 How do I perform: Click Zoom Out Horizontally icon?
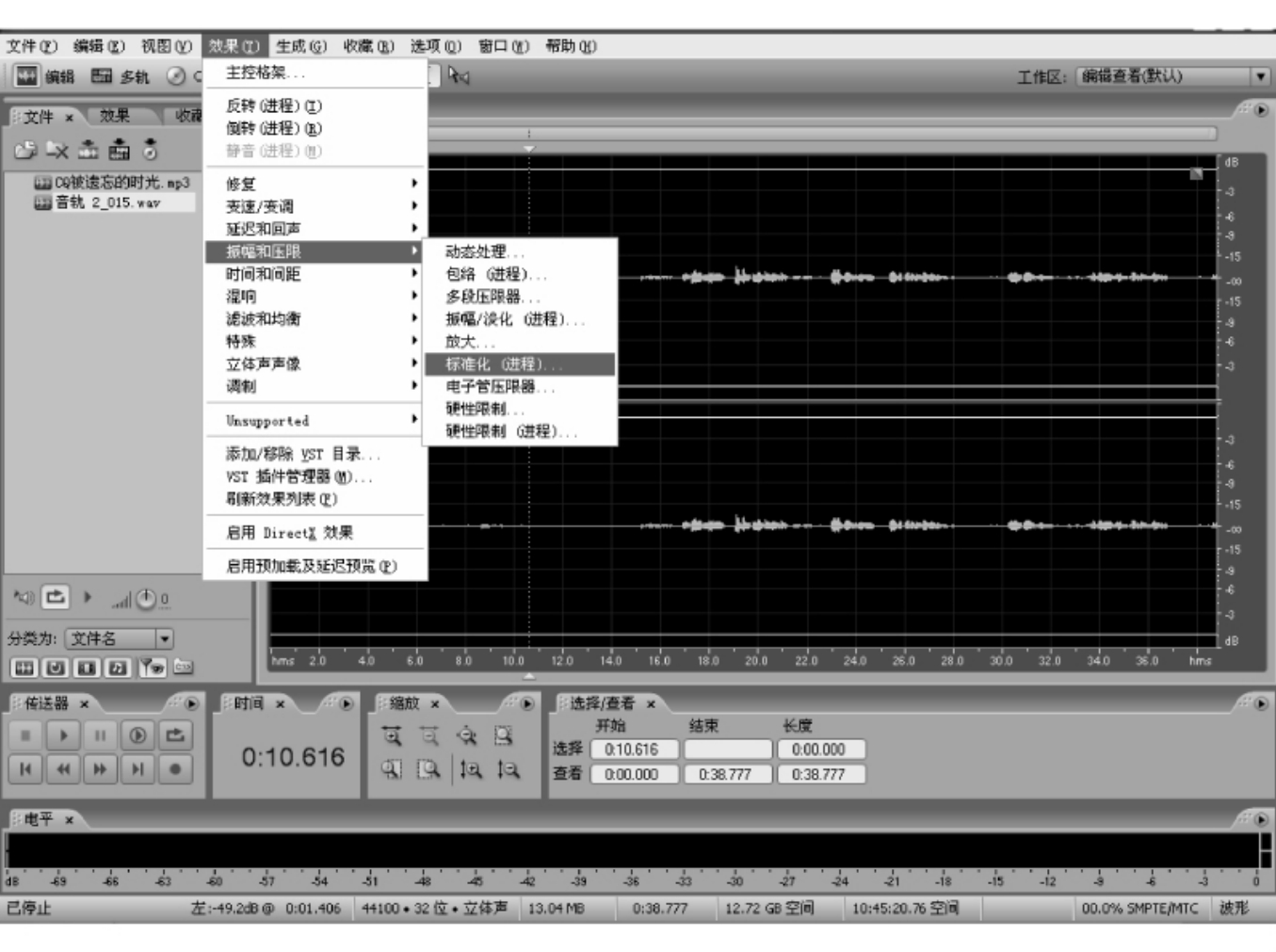click(428, 735)
